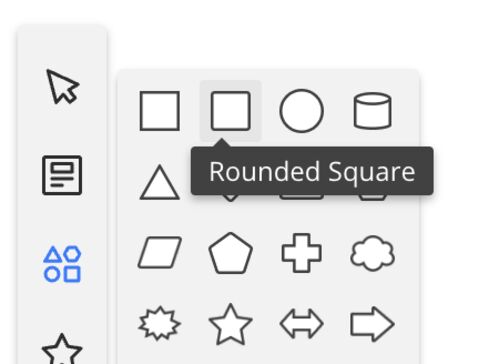Screen dimensions: 500x364
Task: Insert the cross plus shape
Action: 302,253
